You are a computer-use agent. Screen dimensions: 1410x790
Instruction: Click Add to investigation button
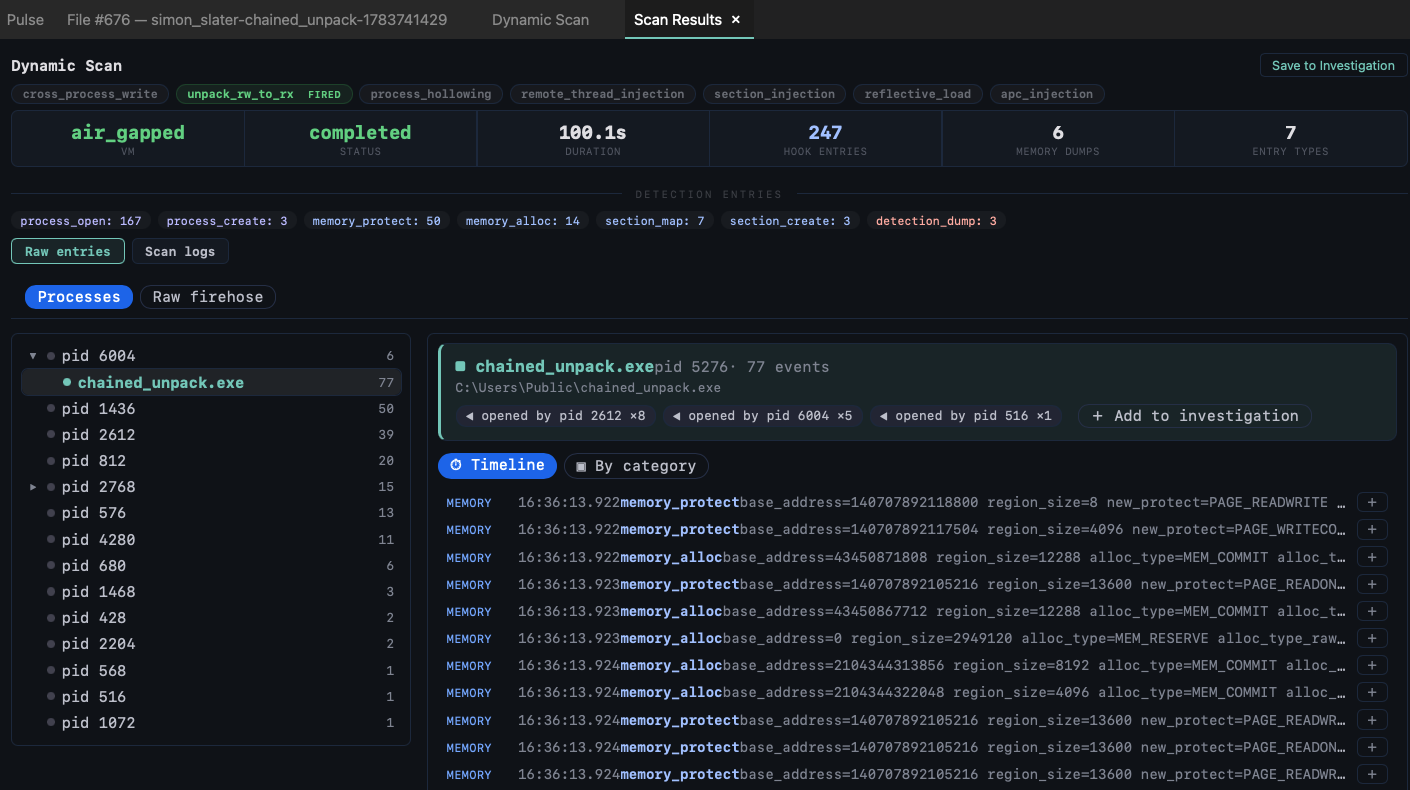(x=1195, y=416)
